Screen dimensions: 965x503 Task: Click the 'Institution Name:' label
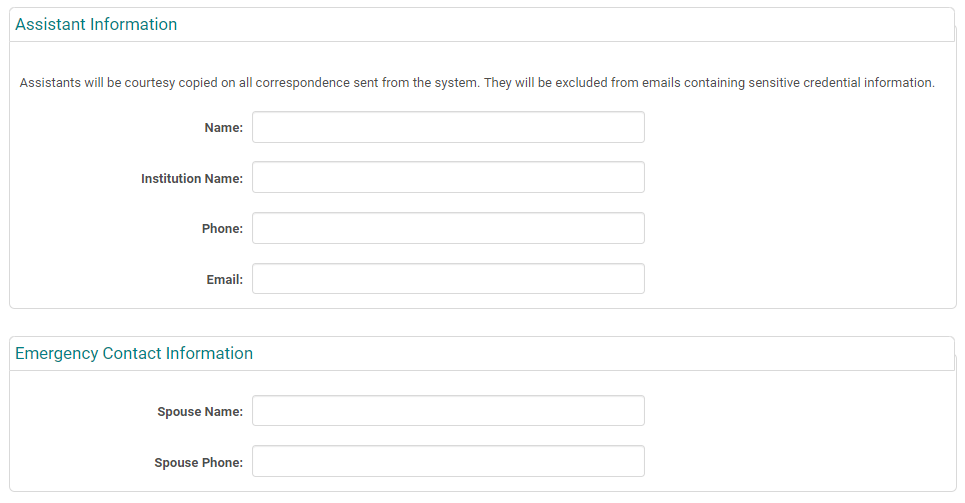pyautogui.click(x=192, y=179)
